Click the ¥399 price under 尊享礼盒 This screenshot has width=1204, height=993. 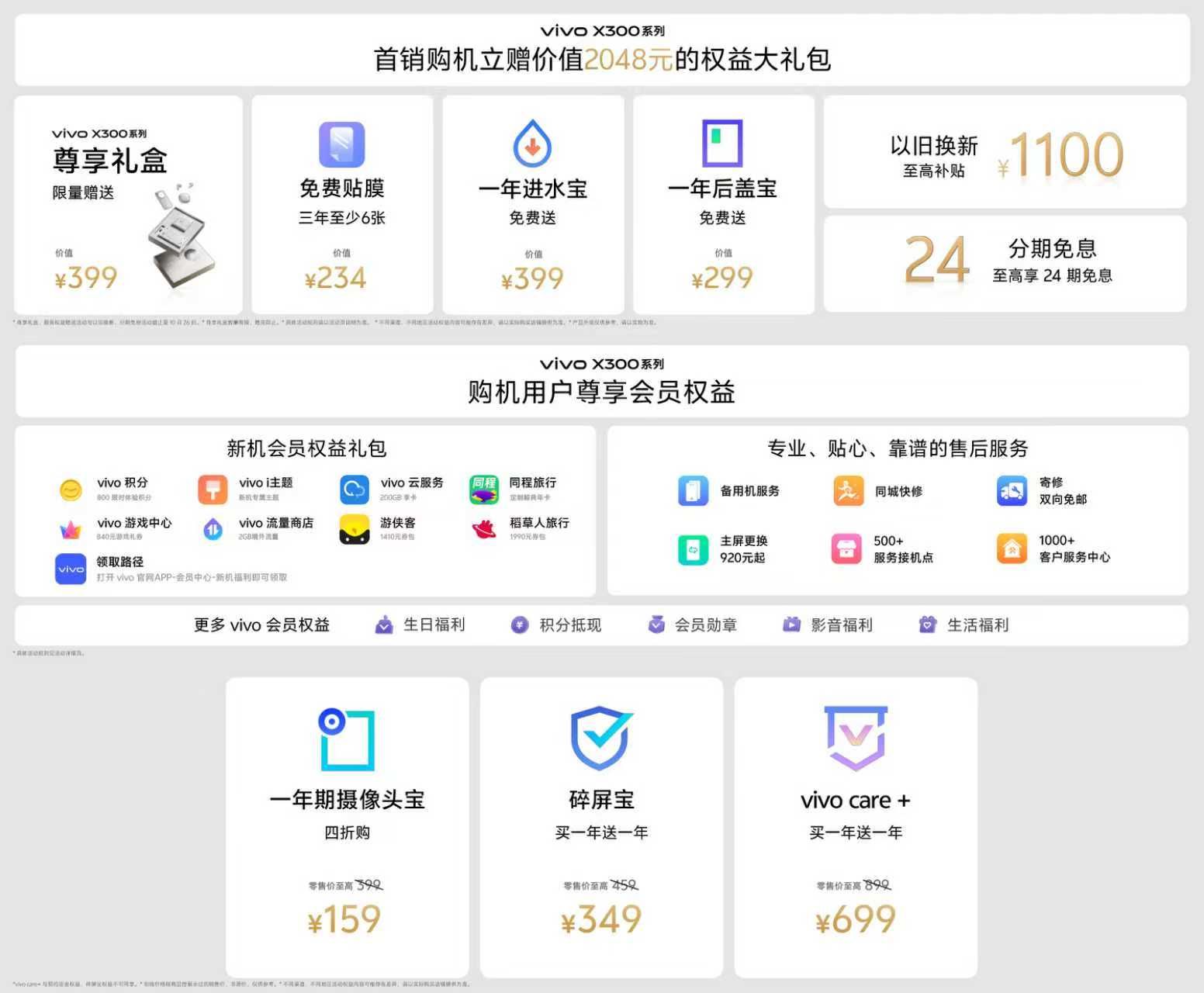tap(85, 278)
